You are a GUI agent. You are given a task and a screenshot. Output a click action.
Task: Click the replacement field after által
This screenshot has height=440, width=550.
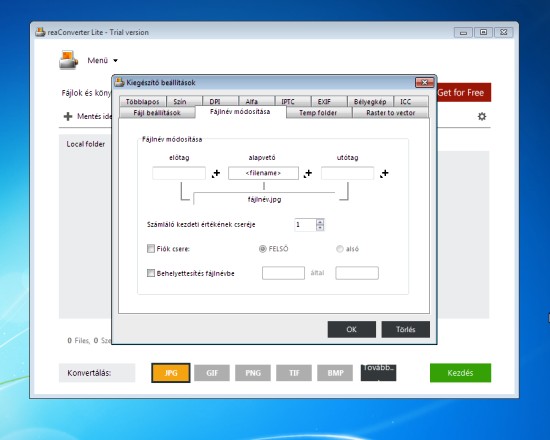tap(357, 273)
